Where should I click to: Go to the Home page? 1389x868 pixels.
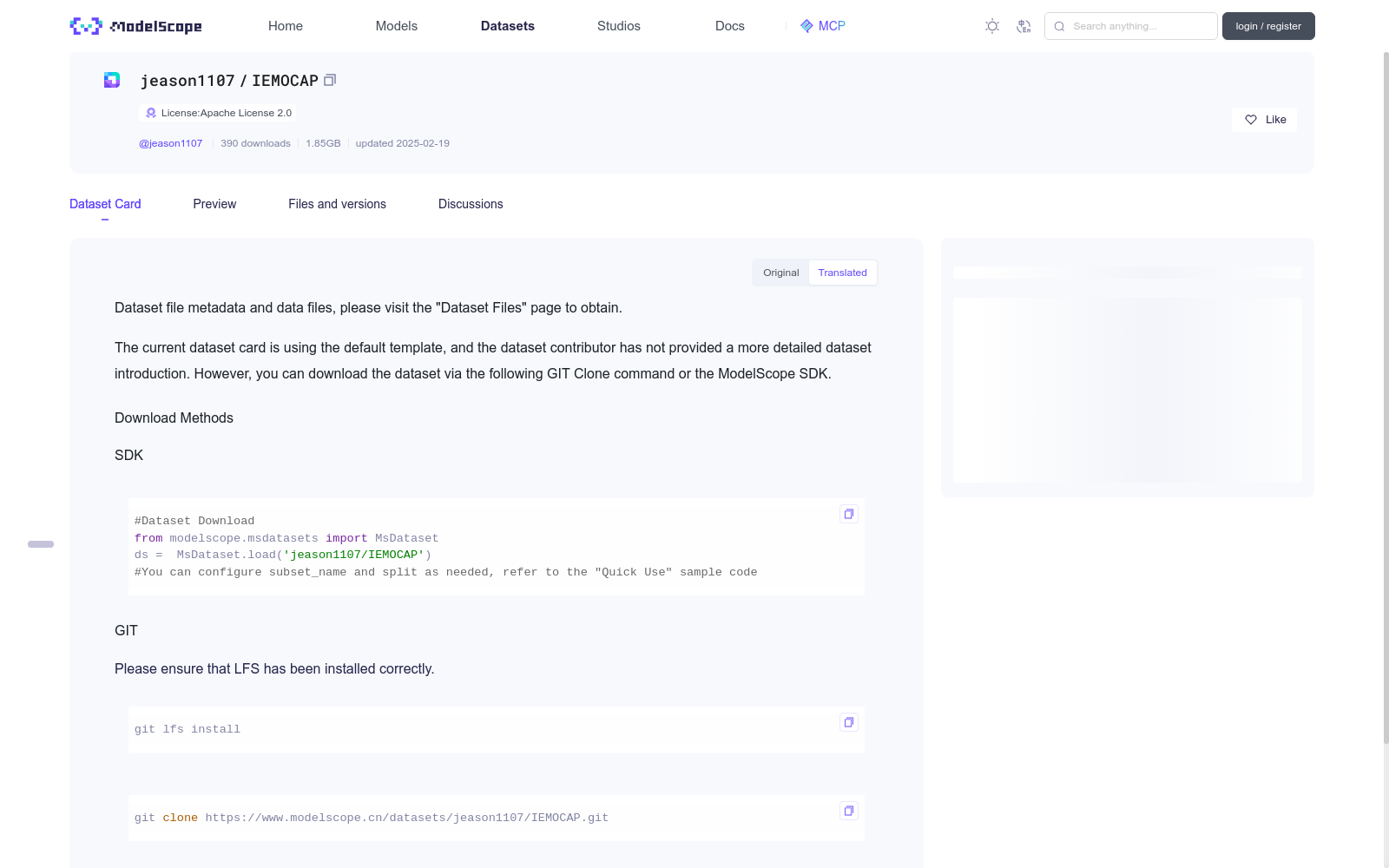pos(286,26)
